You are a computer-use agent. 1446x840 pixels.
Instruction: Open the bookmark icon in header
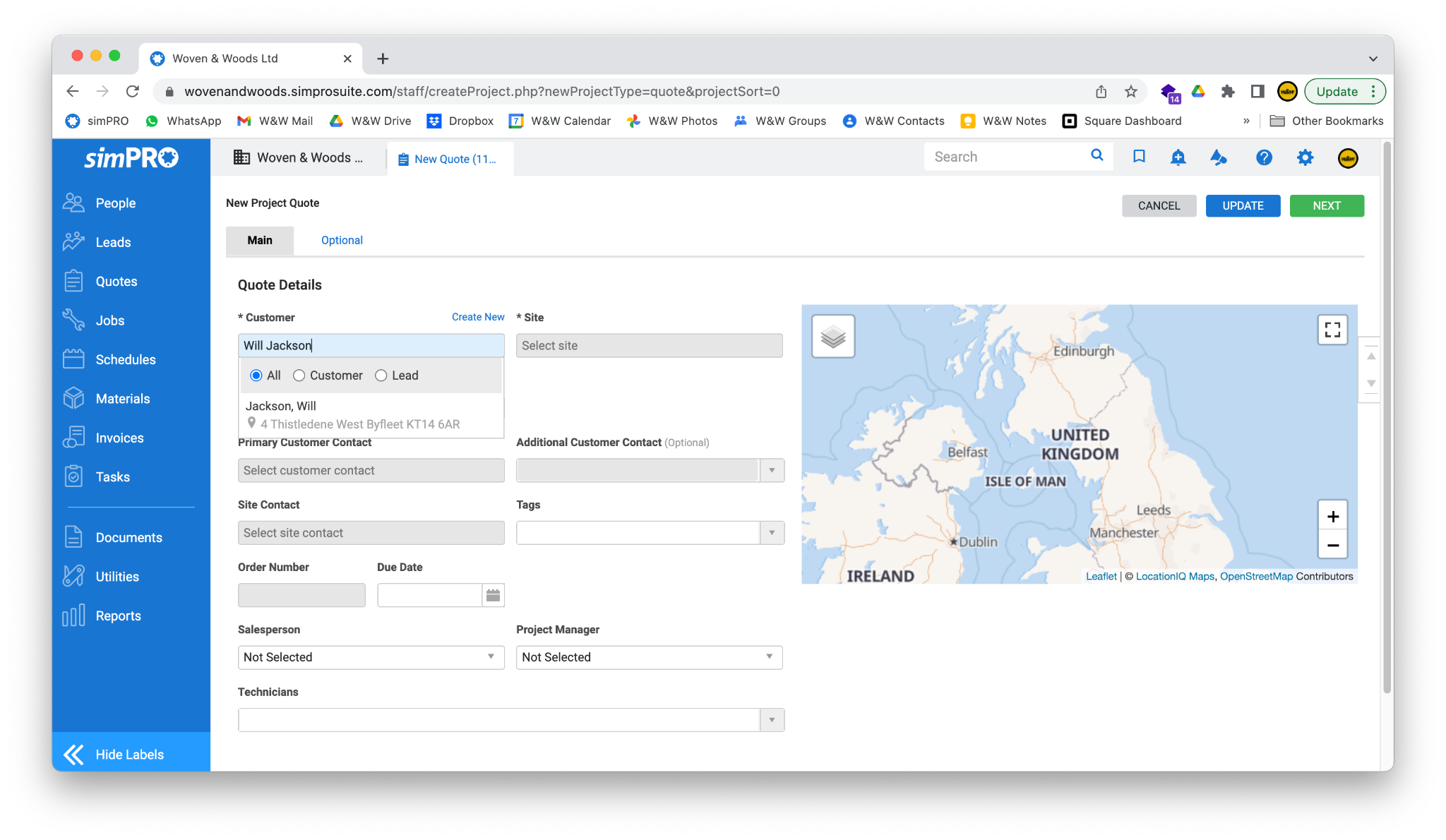1139,157
